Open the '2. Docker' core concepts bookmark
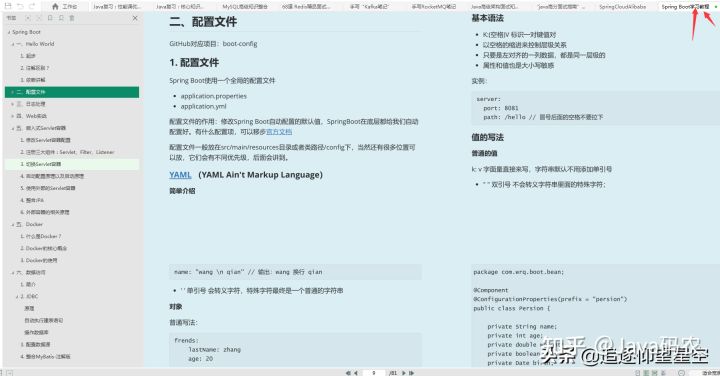The height and width of the screenshot is (376, 720). (44, 248)
